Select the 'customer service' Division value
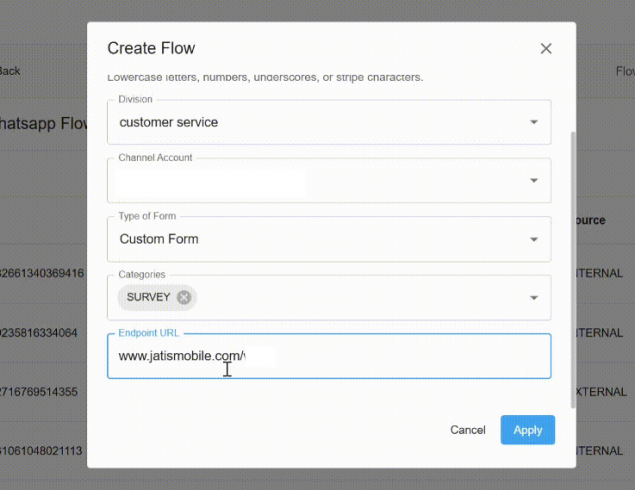The width and height of the screenshot is (635, 490). tap(169, 123)
